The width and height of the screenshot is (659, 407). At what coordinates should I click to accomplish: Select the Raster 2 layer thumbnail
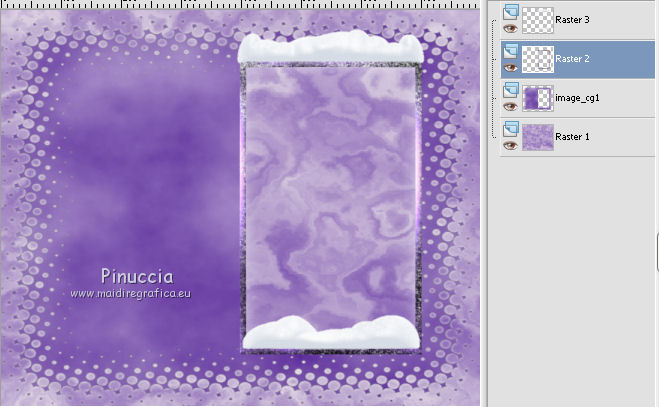click(538, 59)
